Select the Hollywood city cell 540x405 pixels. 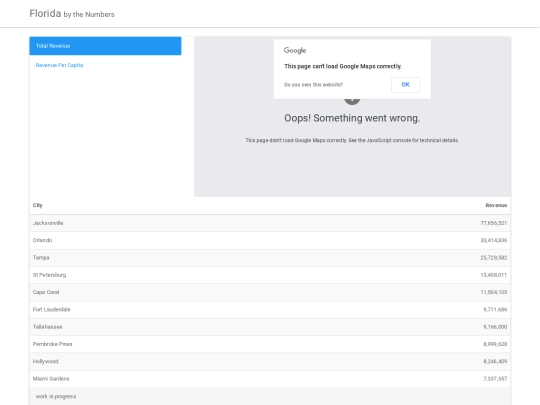click(45, 361)
